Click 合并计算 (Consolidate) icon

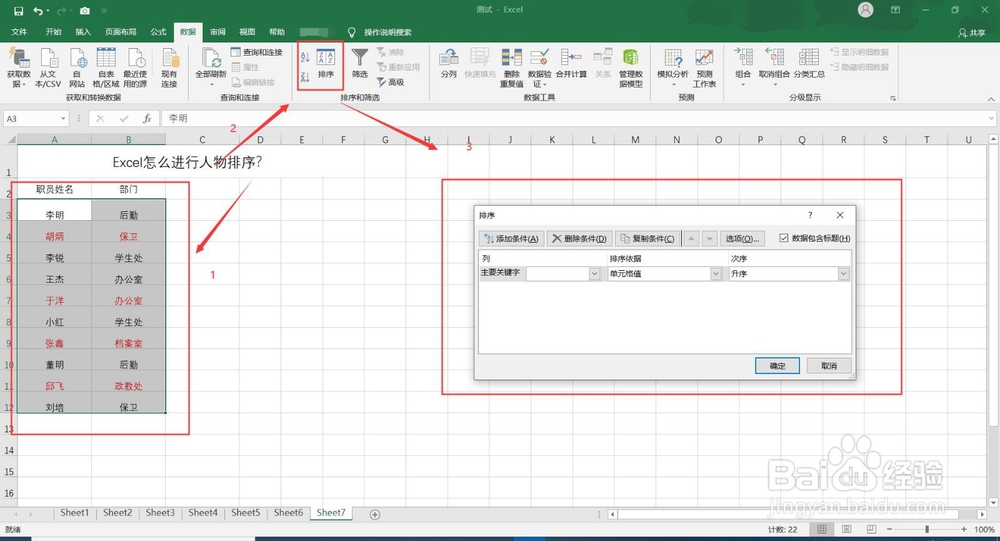click(571, 63)
